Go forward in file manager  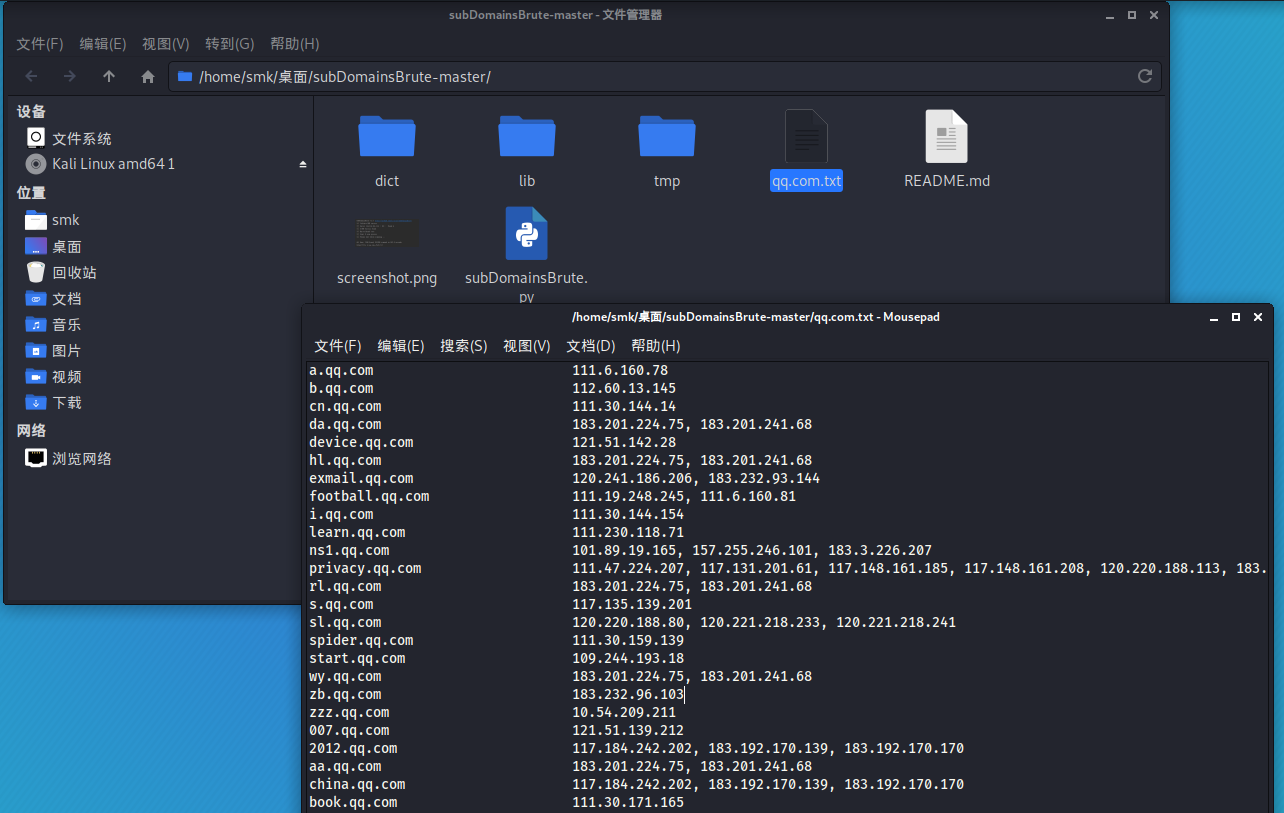(70, 77)
